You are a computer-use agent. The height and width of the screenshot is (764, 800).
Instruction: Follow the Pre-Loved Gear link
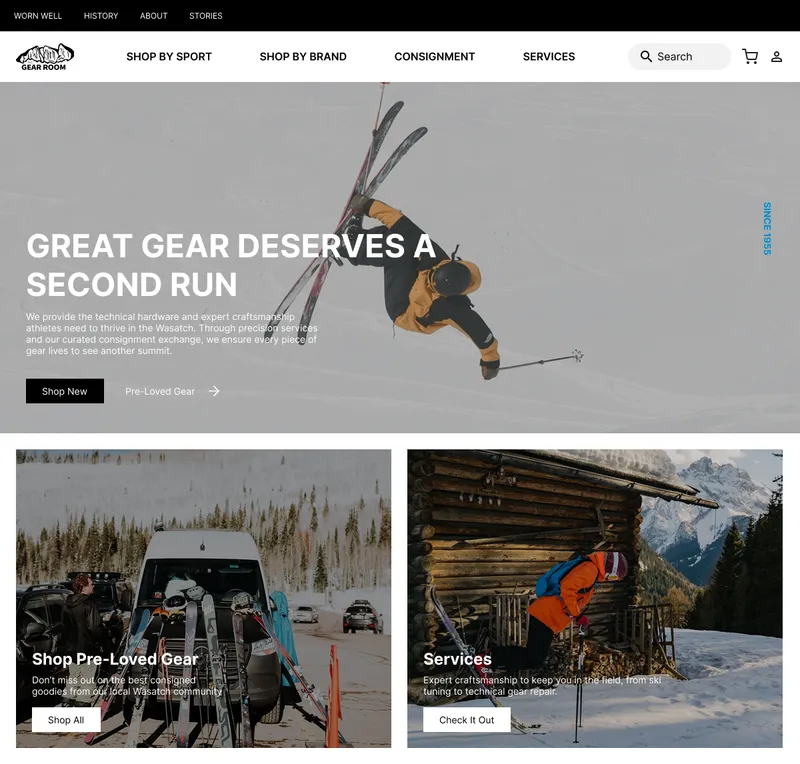(160, 391)
